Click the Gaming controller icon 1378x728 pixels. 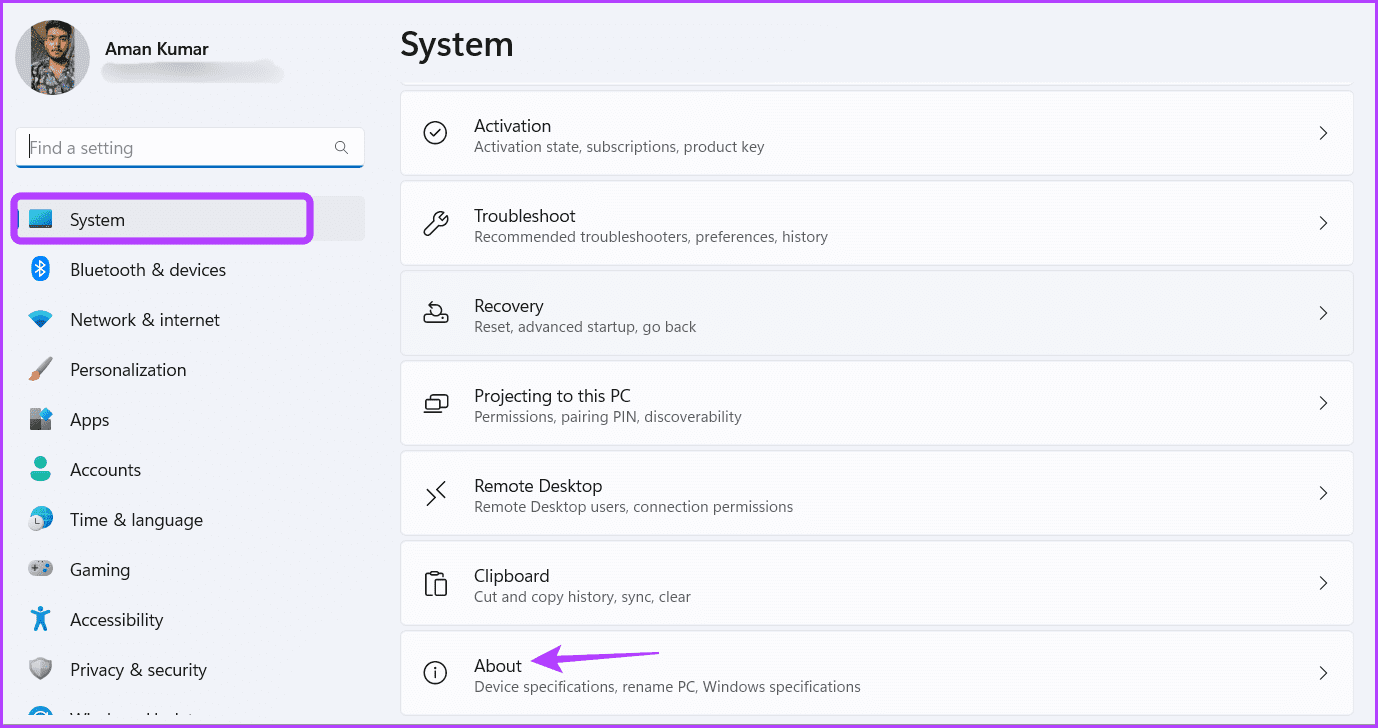coord(41,569)
